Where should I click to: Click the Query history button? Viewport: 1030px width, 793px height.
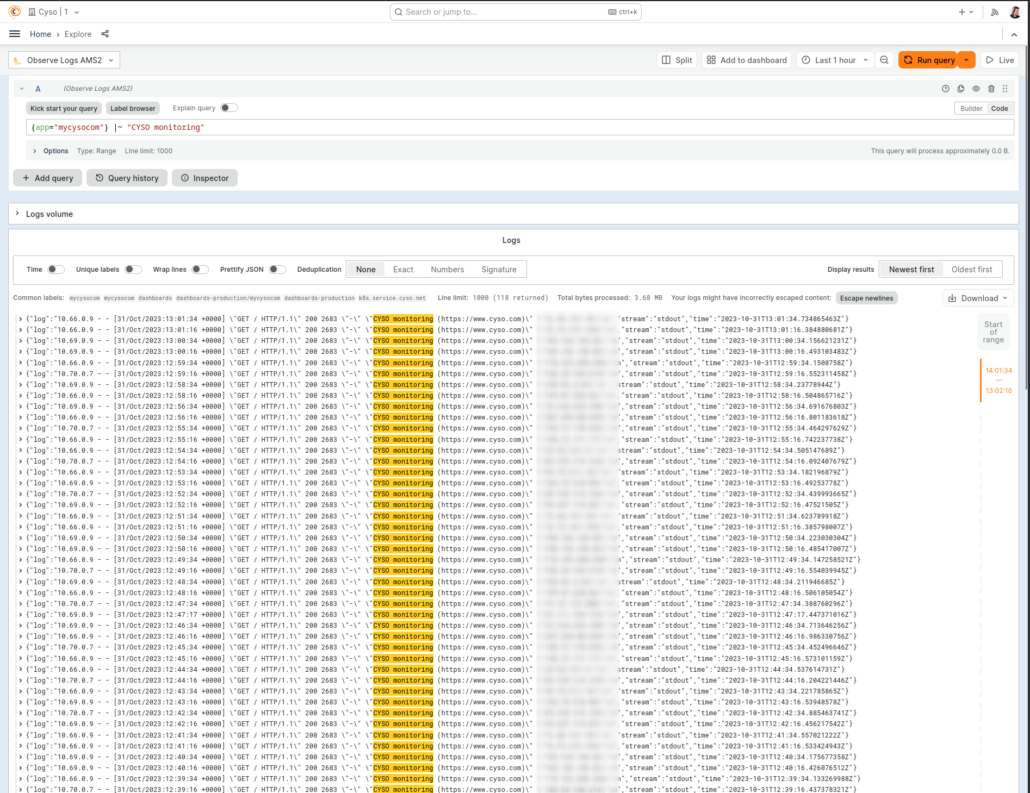click(x=126, y=178)
